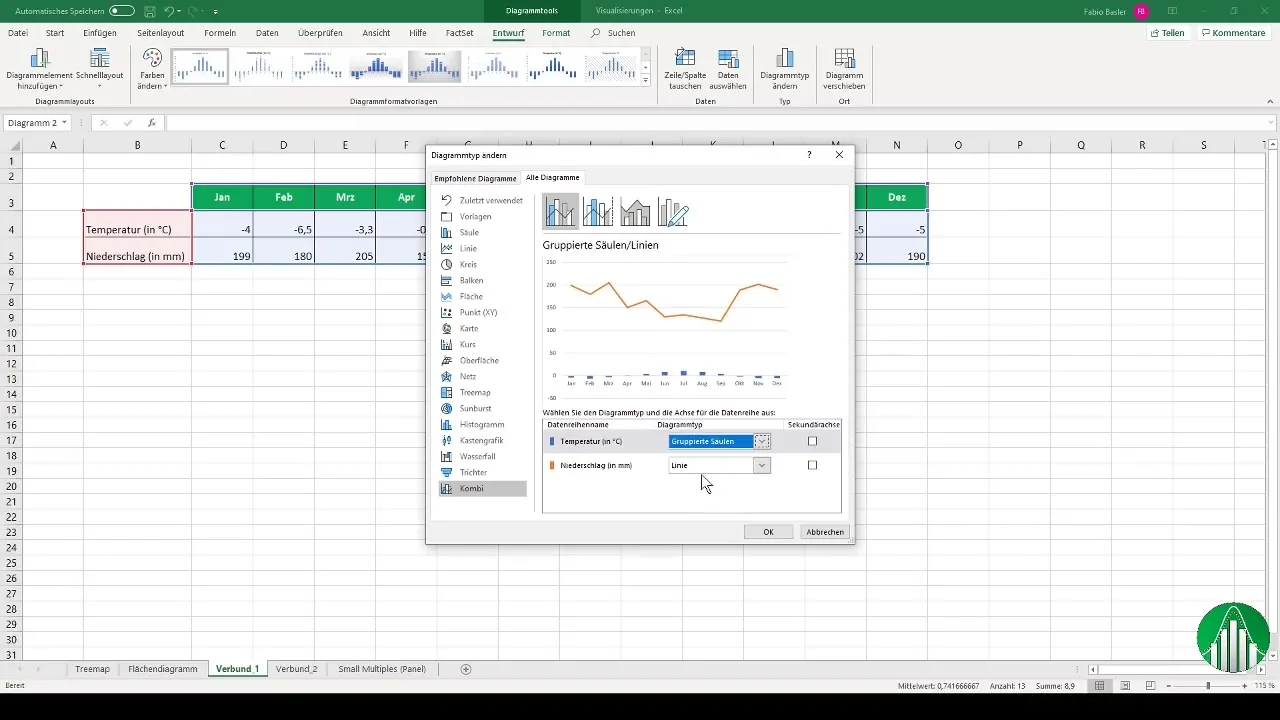This screenshot has width=1280, height=720.
Task: Click the zoom in plus button
Action: click(x=1246, y=686)
